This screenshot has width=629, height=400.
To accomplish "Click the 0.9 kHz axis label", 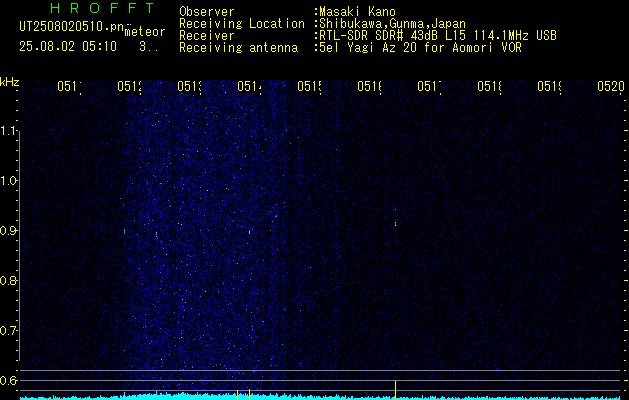I will pos(9,231).
